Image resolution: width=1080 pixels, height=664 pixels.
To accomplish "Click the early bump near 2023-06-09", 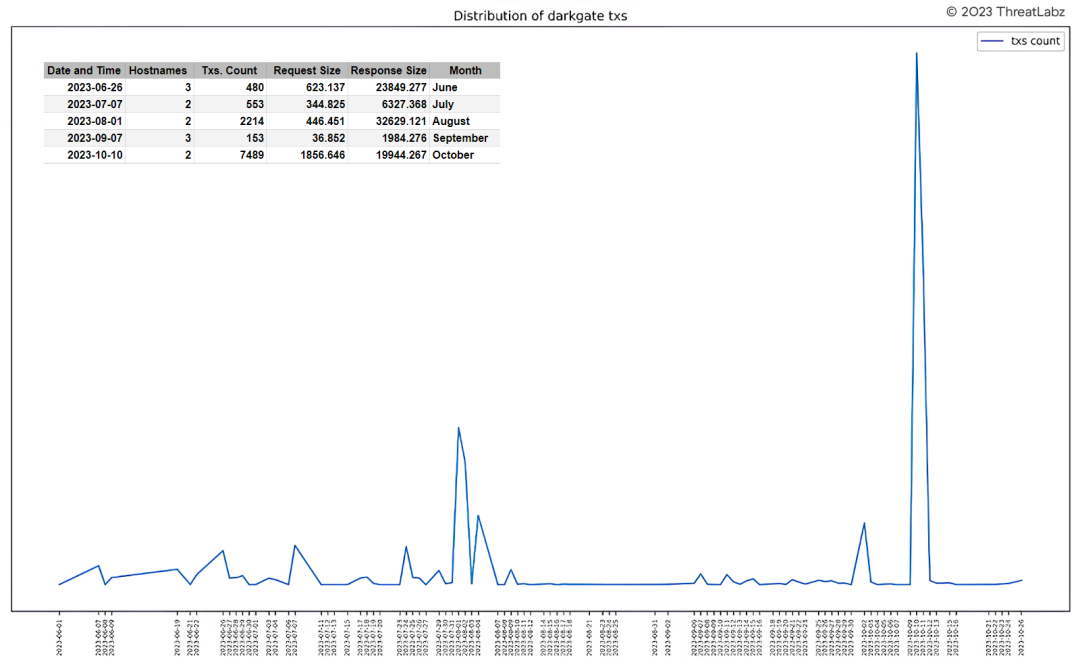I will coord(97,568).
